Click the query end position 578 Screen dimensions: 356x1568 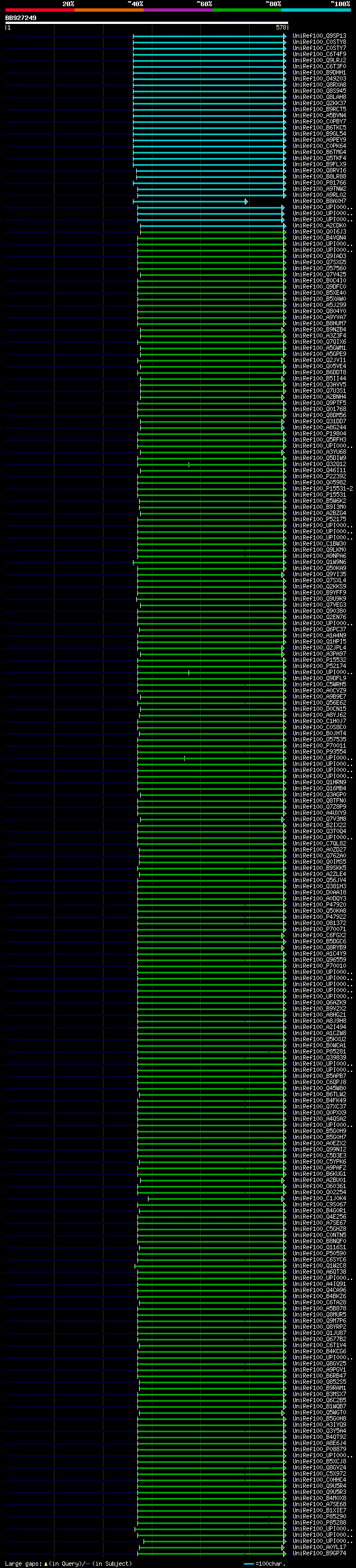tap(280, 27)
